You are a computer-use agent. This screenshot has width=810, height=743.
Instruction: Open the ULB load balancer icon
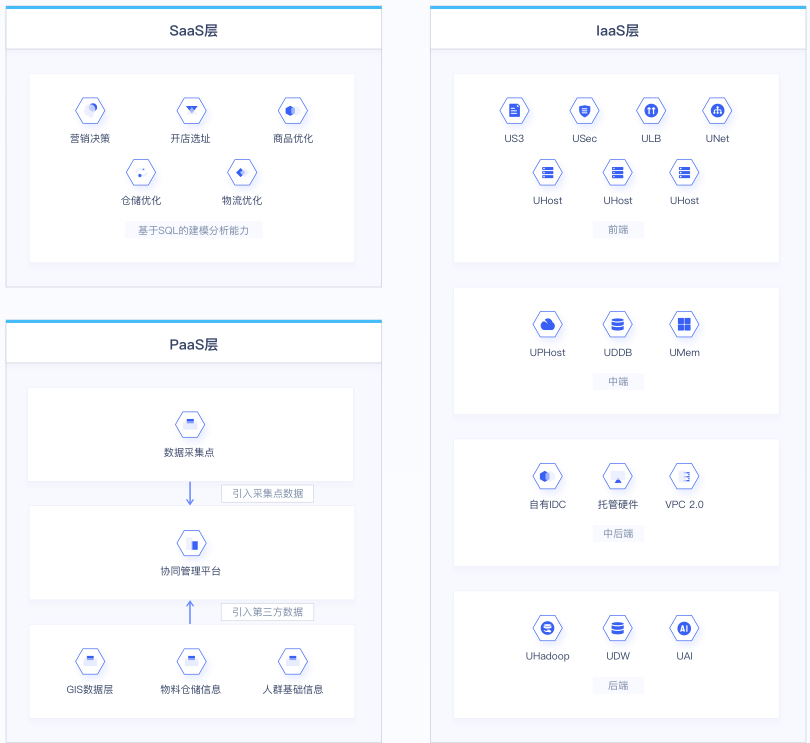651,110
